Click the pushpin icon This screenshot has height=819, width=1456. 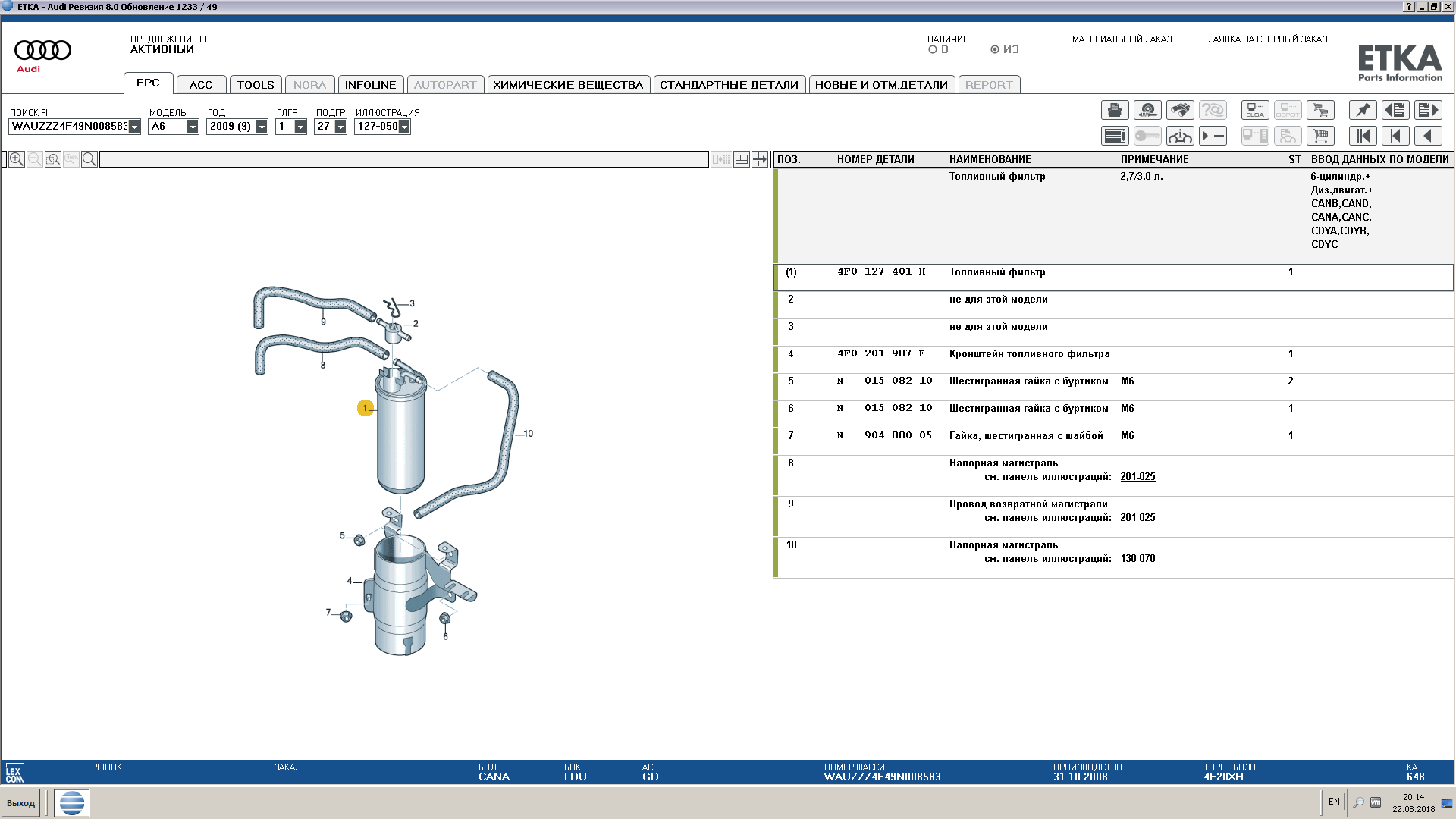coord(1363,111)
